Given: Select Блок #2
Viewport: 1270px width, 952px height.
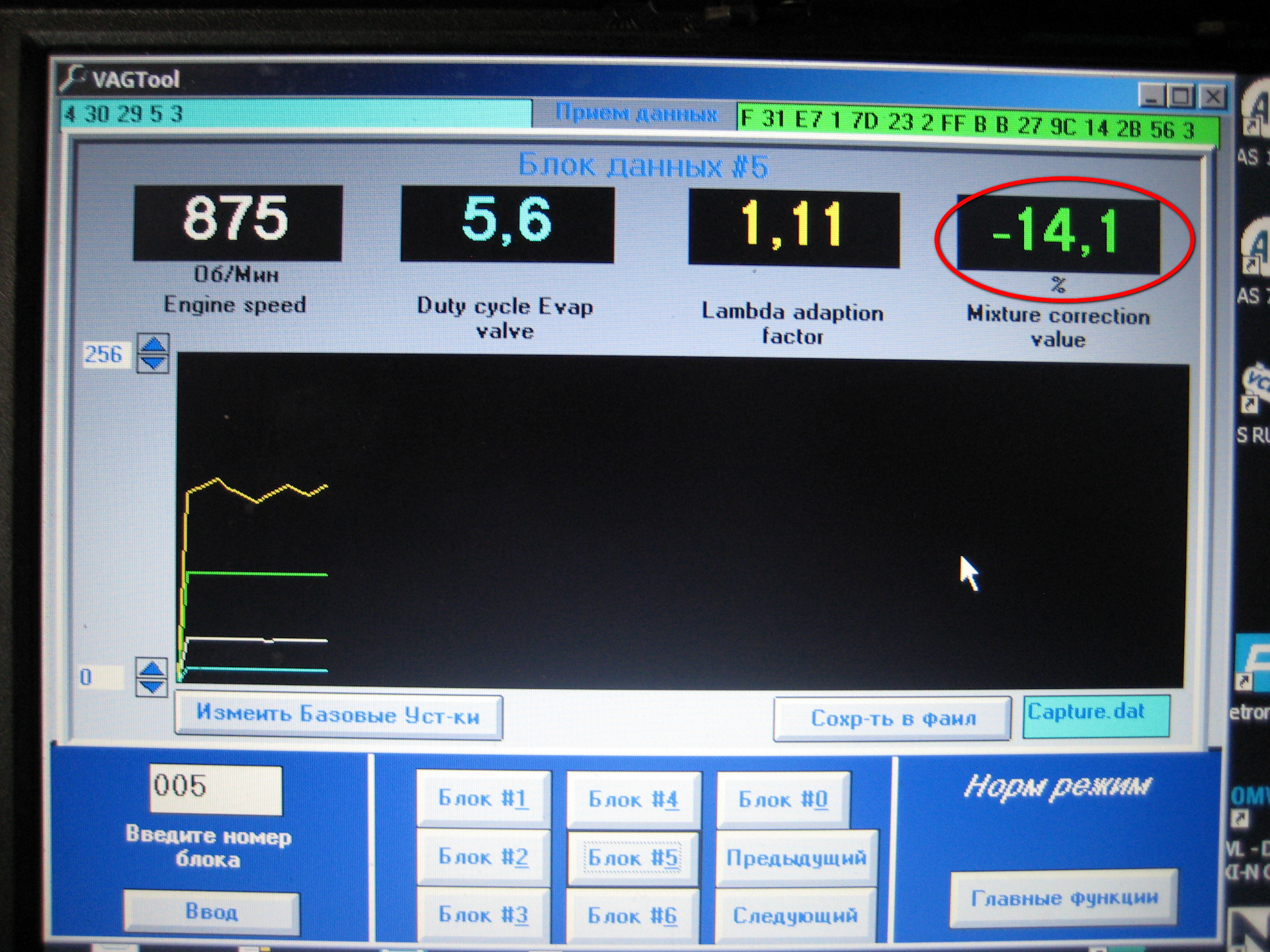Looking at the screenshot, I should pos(484,857).
